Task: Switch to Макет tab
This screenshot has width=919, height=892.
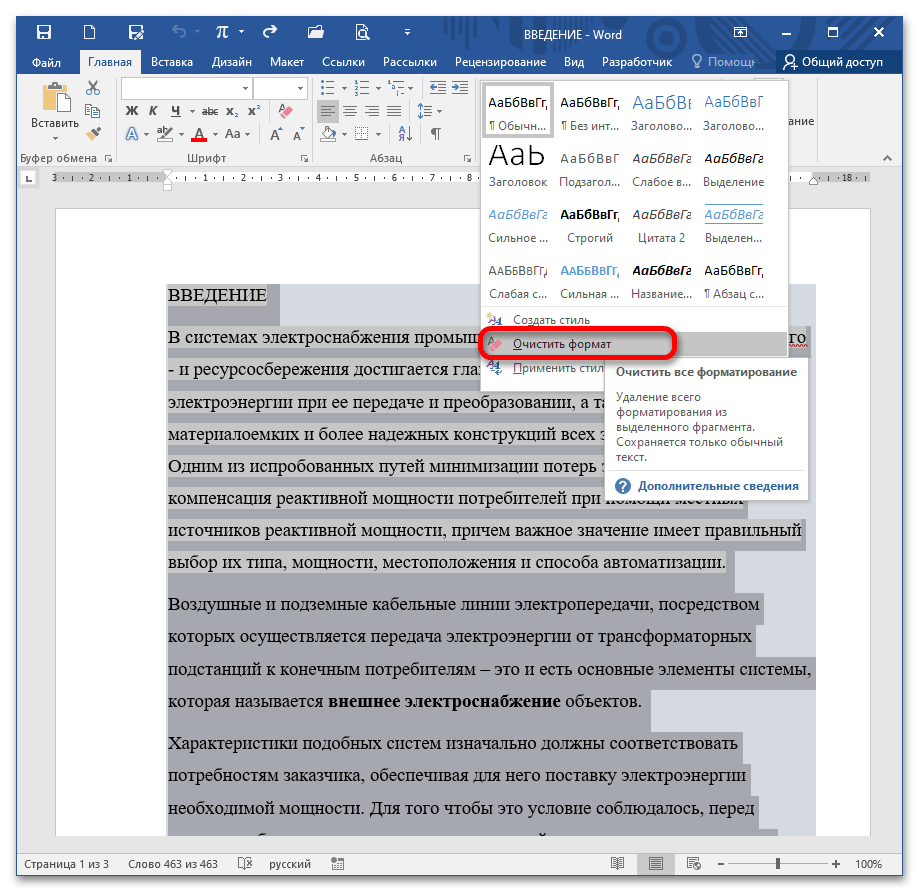Action: (x=287, y=62)
